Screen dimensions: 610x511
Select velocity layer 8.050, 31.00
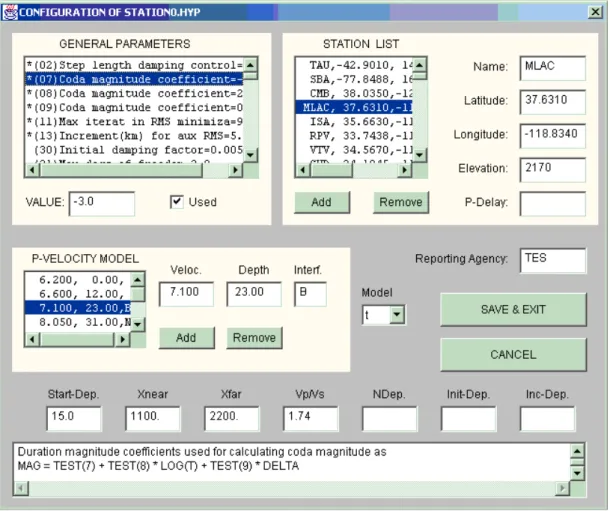(78, 322)
